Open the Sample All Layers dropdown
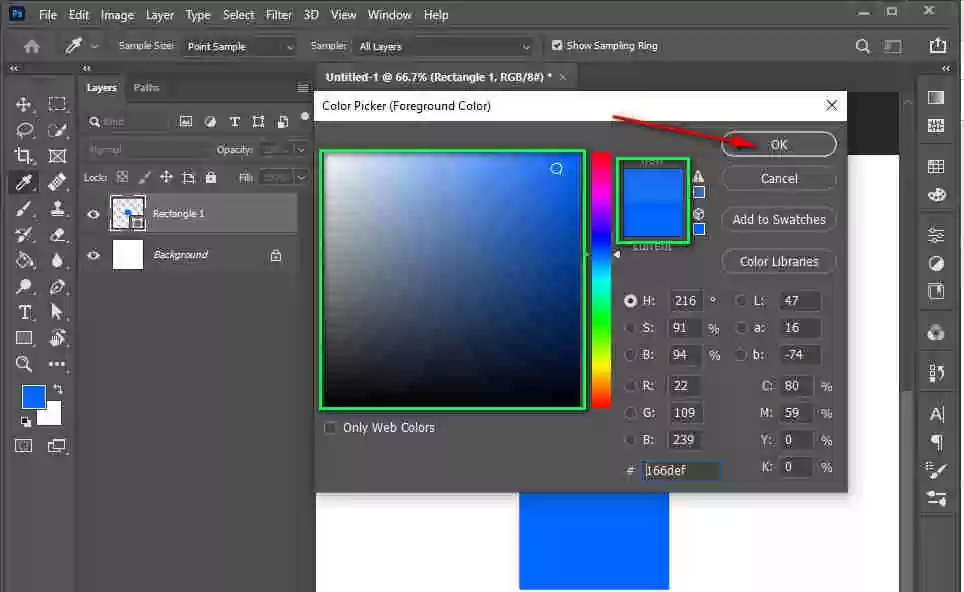 click(444, 46)
